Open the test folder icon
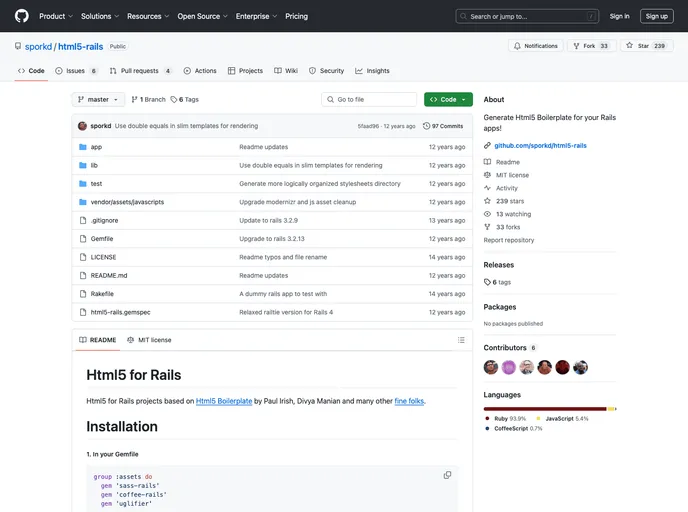688x512 pixels. tap(83, 184)
